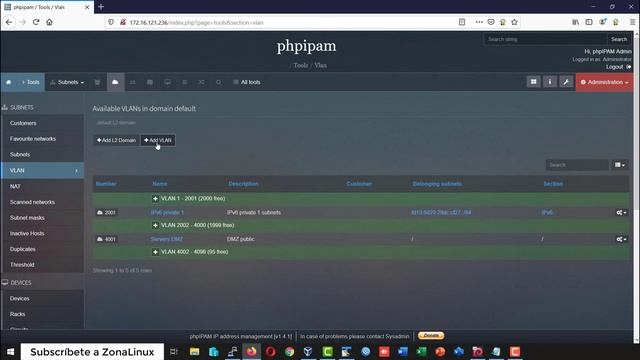Click the Add VLAN button
The height and width of the screenshot is (360, 640).
[158, 140]
